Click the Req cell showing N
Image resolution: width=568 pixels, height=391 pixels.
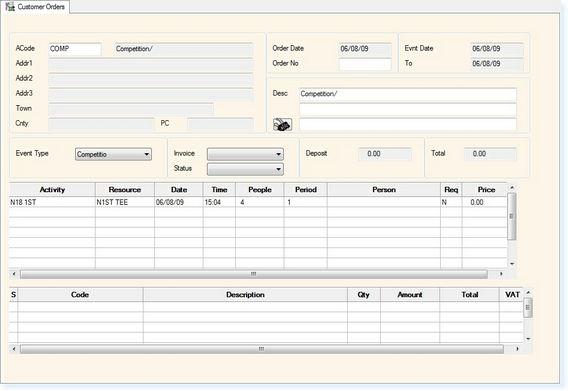pos(451,202)
